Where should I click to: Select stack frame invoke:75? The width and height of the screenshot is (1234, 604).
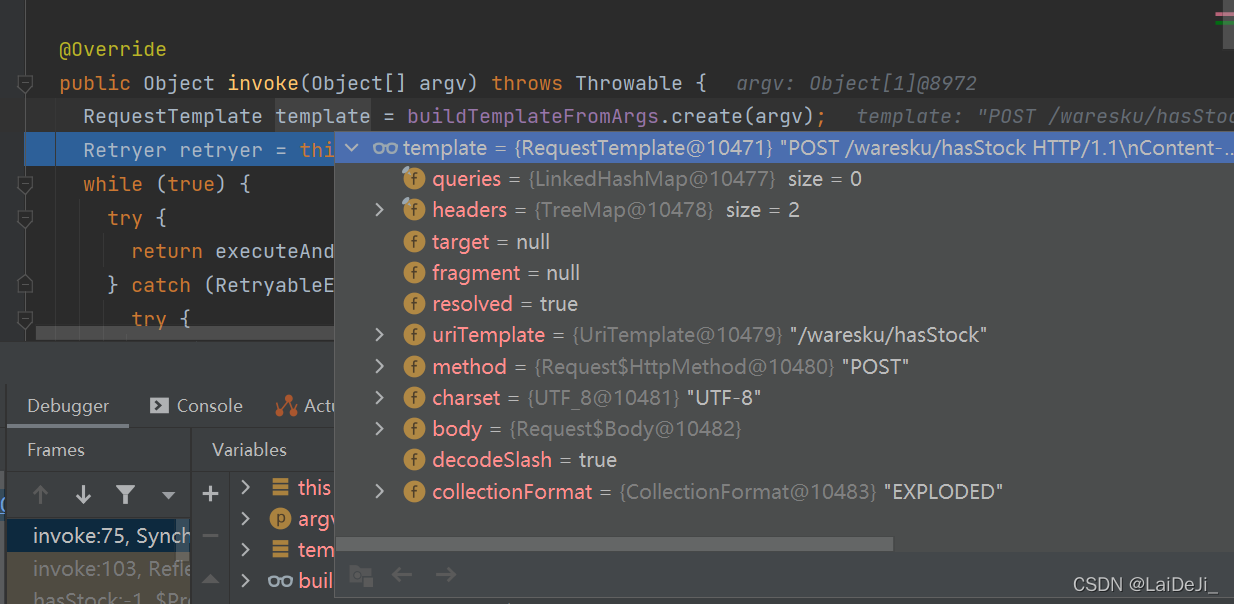tap(98, 536)
